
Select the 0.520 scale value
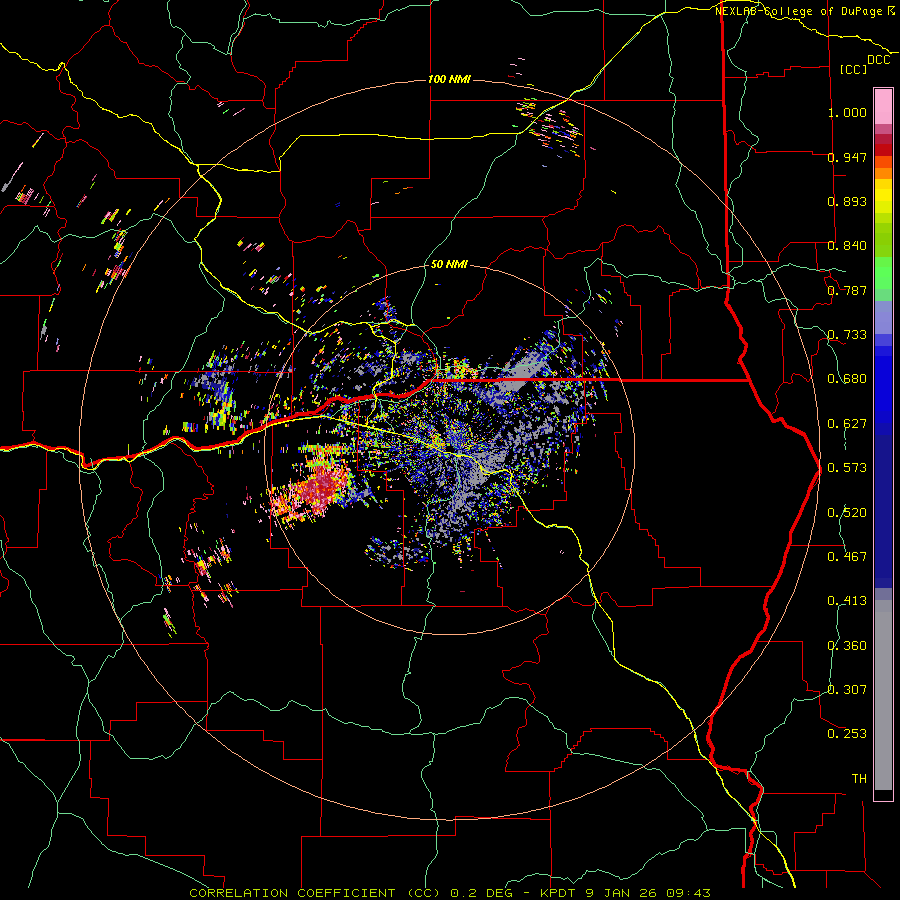pyautogui.click(x=847, y=513)
